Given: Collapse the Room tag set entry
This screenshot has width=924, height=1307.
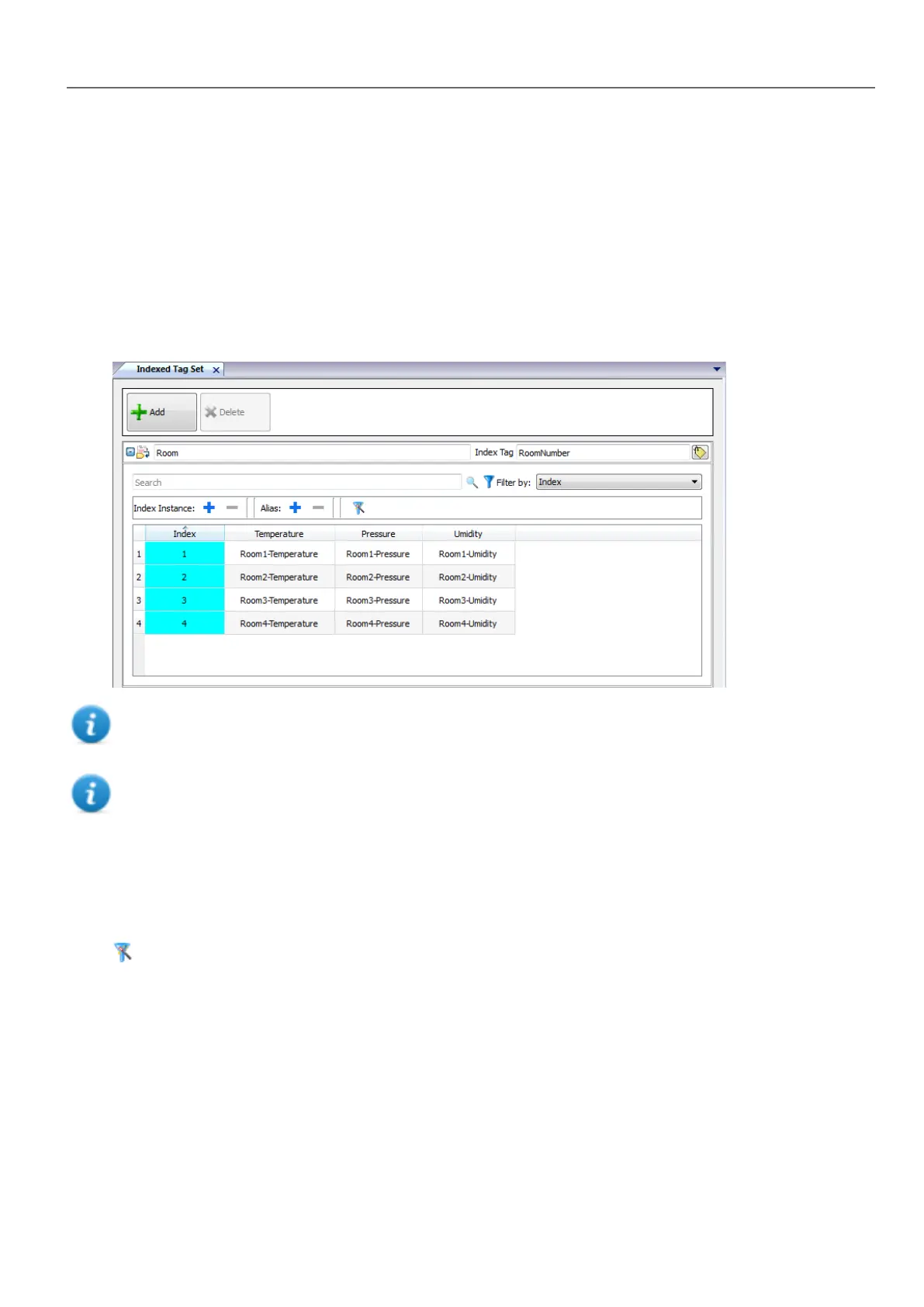Looking at the screenshot, I should click(130, 452).
